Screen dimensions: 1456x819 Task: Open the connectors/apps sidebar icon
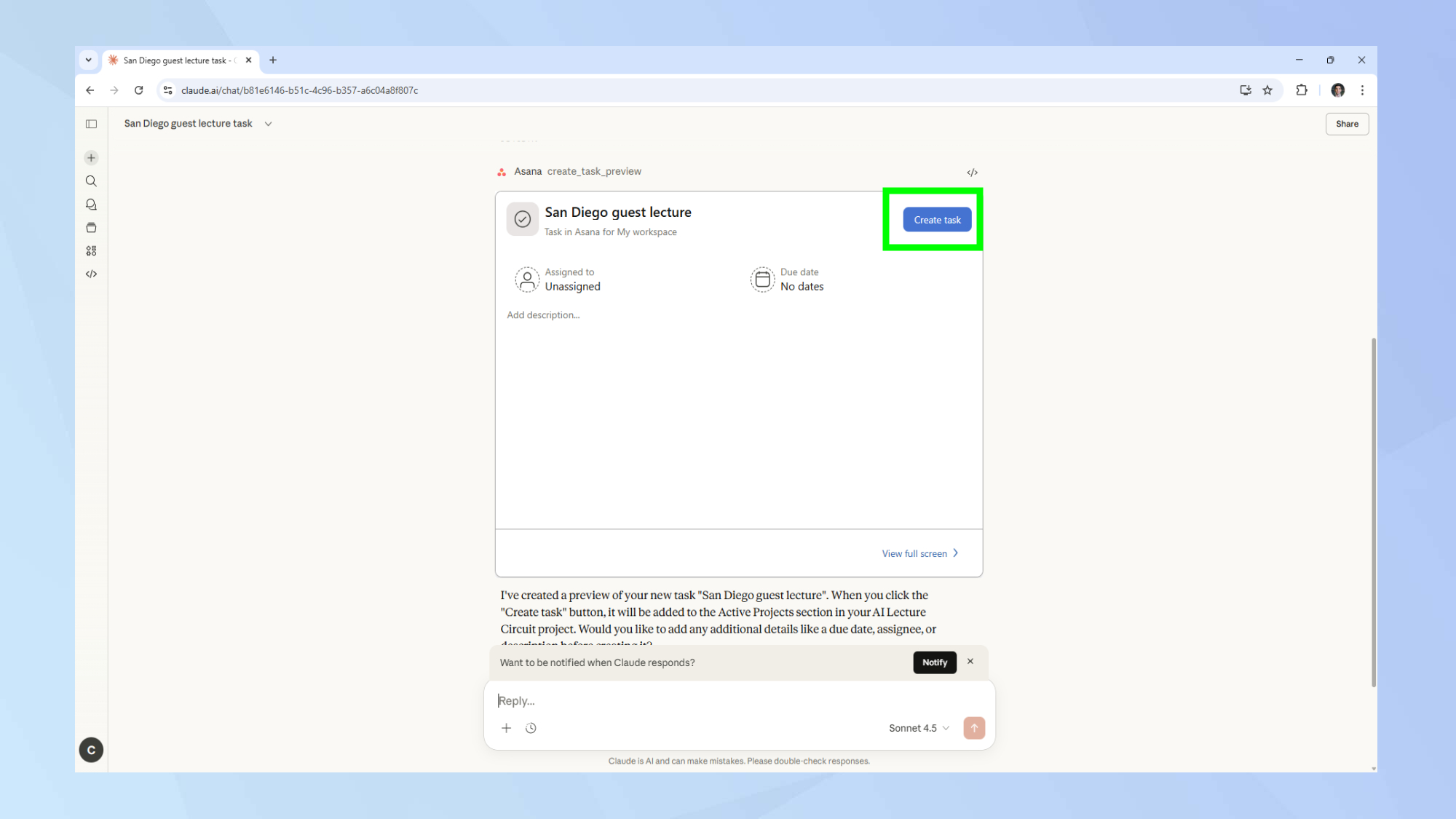(91, 250)
